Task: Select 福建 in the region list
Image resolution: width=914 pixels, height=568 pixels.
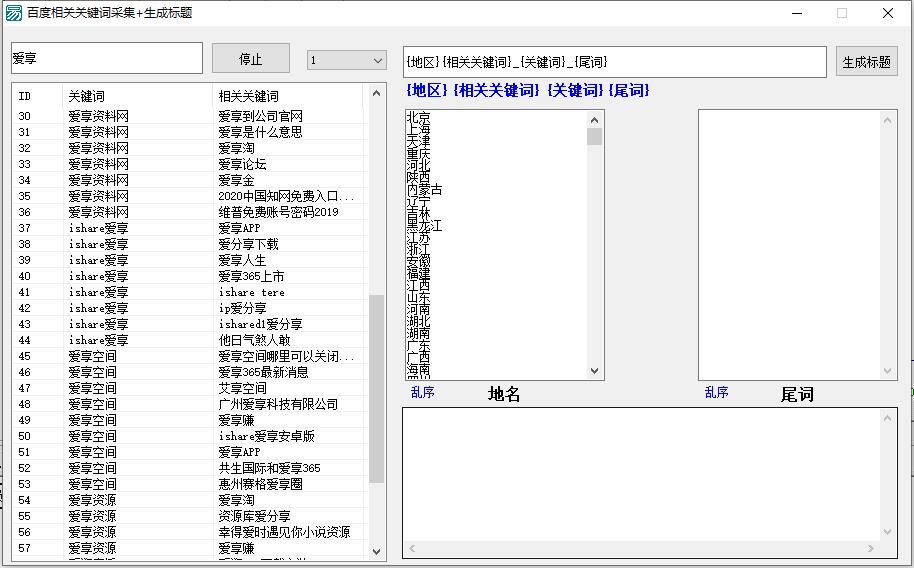Action: click(x=419, y=274)
